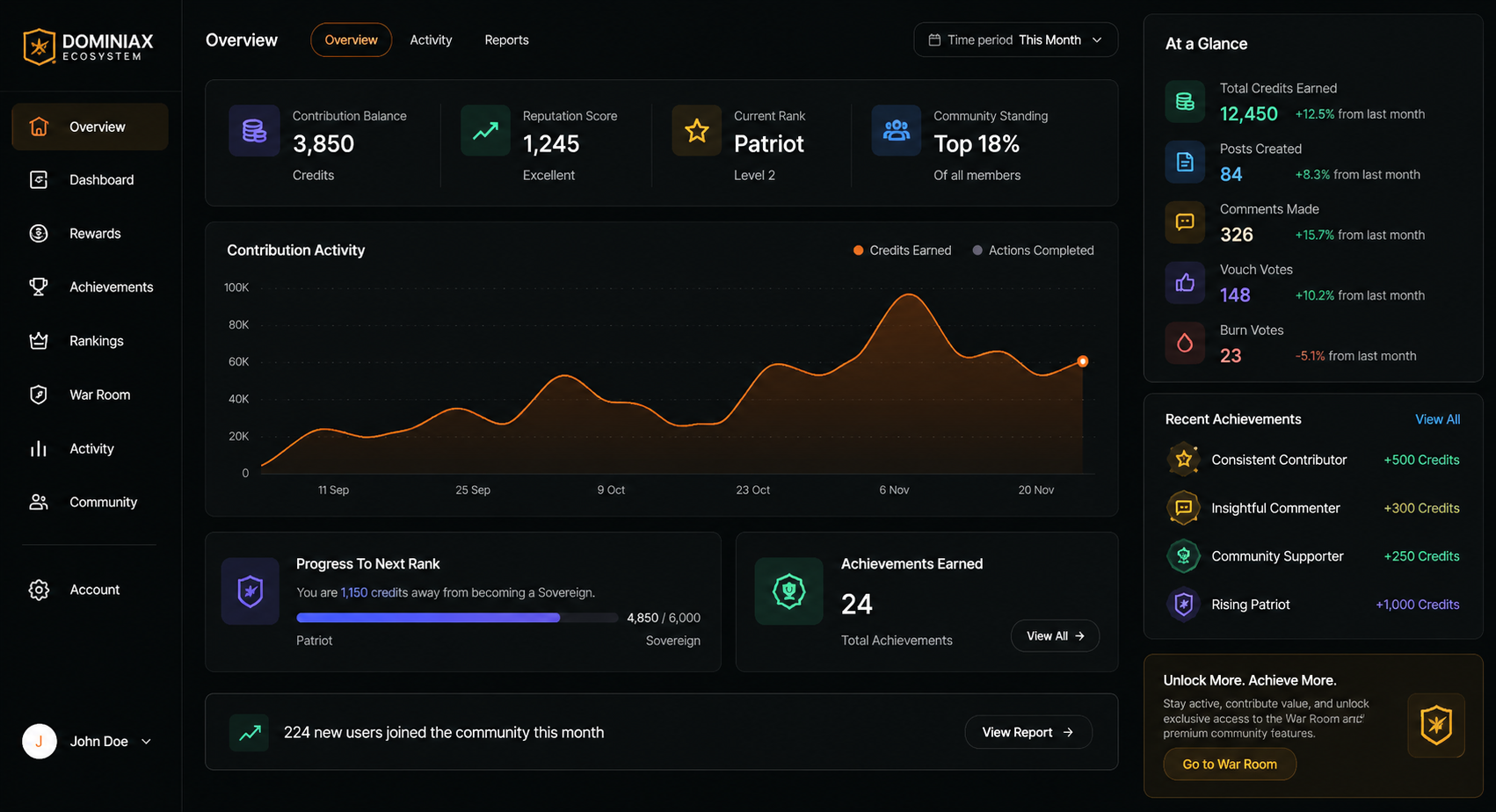
Task: Click the 6 Nov chart axis label
Action: [x=895, y=490]
